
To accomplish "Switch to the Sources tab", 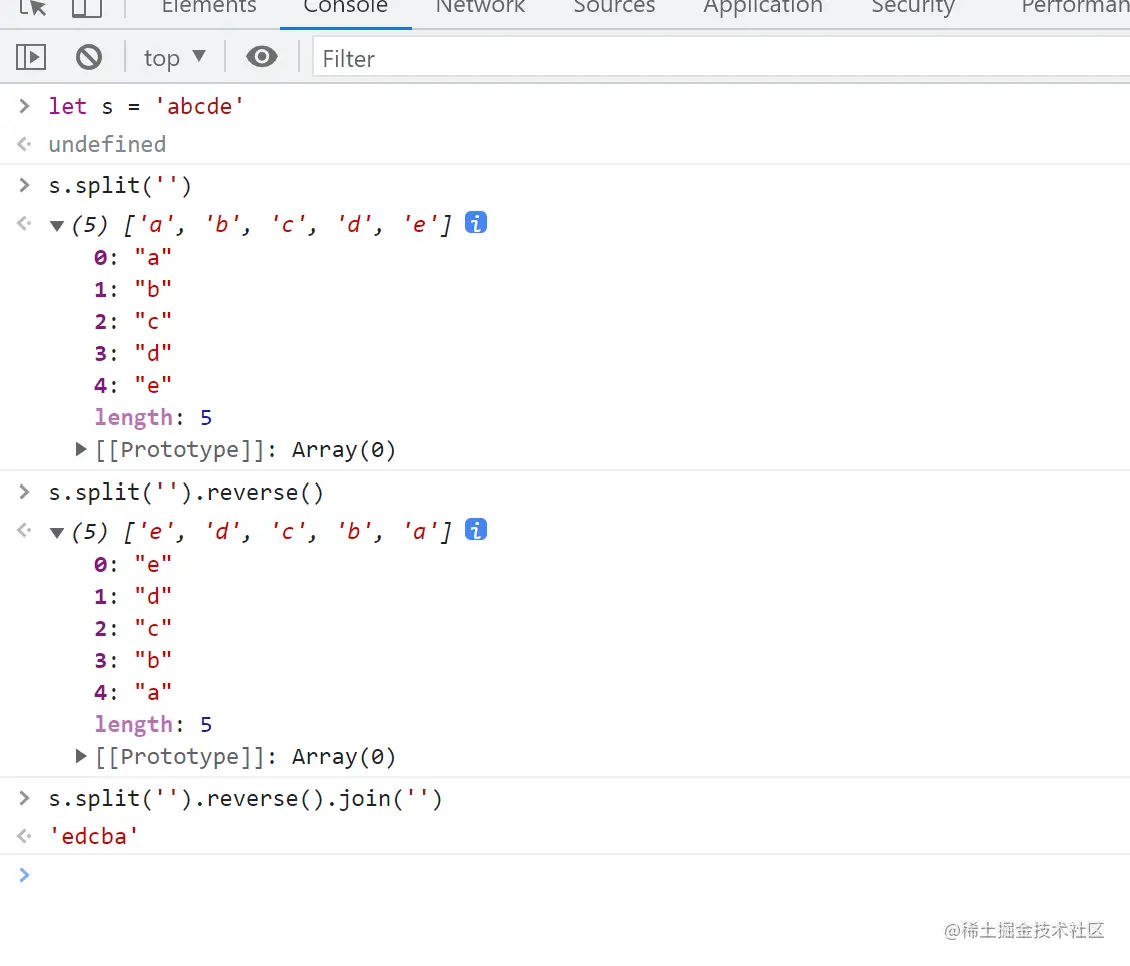I will tap(614, 7).
